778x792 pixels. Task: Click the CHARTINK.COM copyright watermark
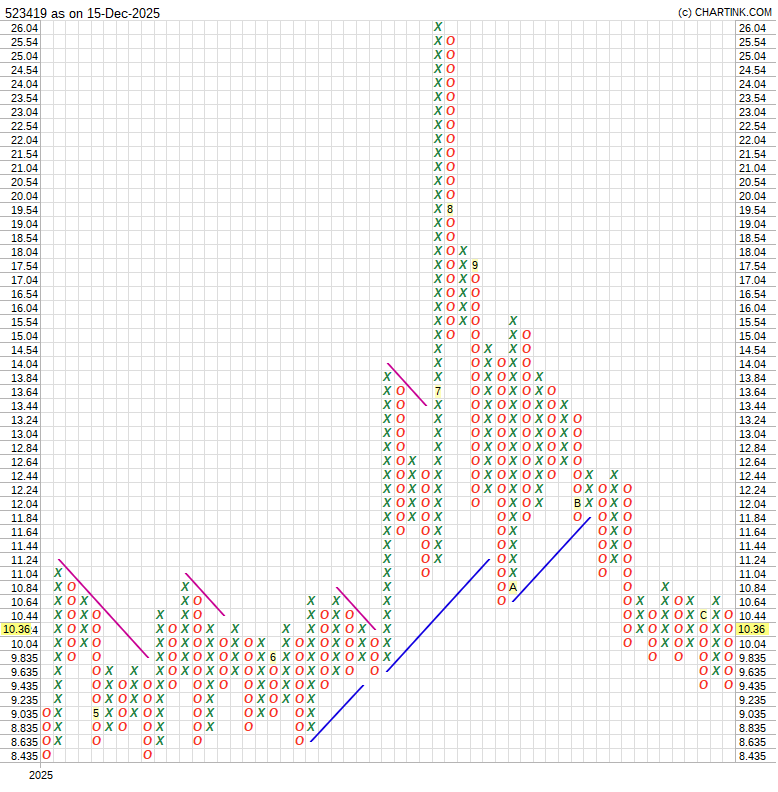point(724,12)
